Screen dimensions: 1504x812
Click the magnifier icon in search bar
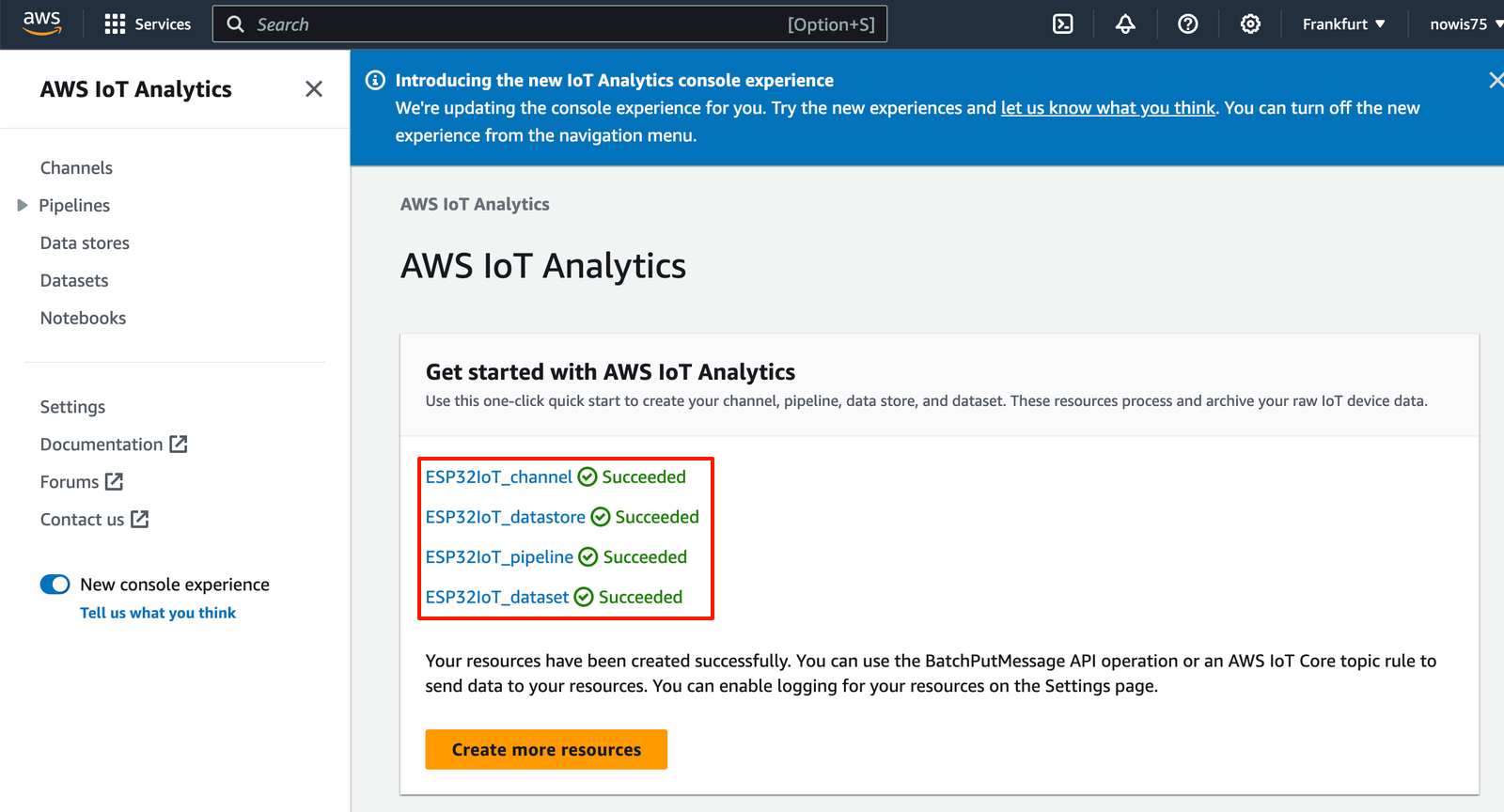(235, 24)
